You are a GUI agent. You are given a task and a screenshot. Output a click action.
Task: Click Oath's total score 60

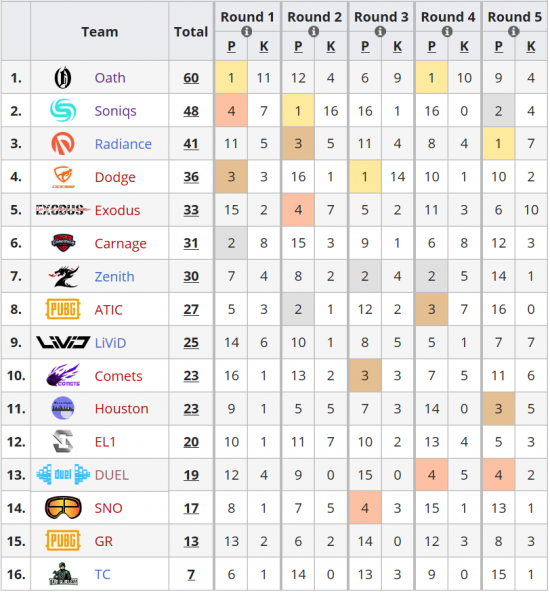click(x=191, y=78)
